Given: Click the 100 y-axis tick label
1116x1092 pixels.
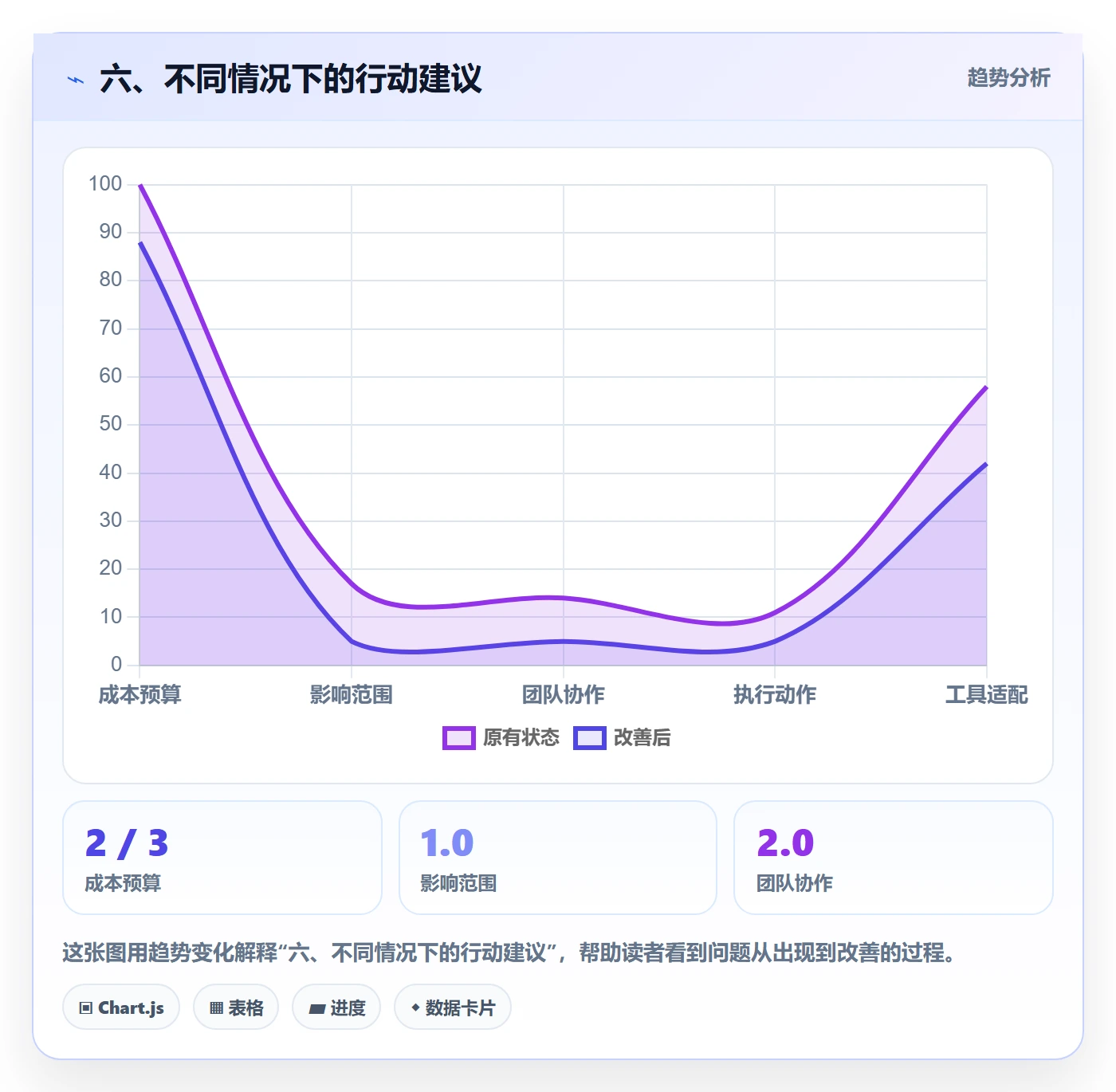Looking at the screenshot, I should [x=105, y=184].
